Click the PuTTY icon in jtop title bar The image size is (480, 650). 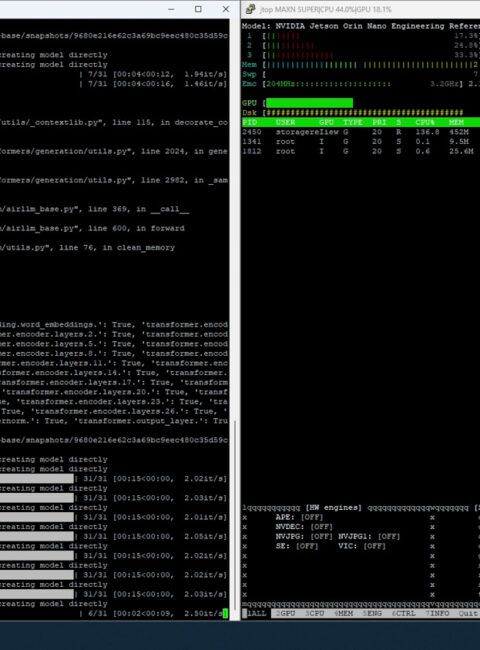coord(250,9)
